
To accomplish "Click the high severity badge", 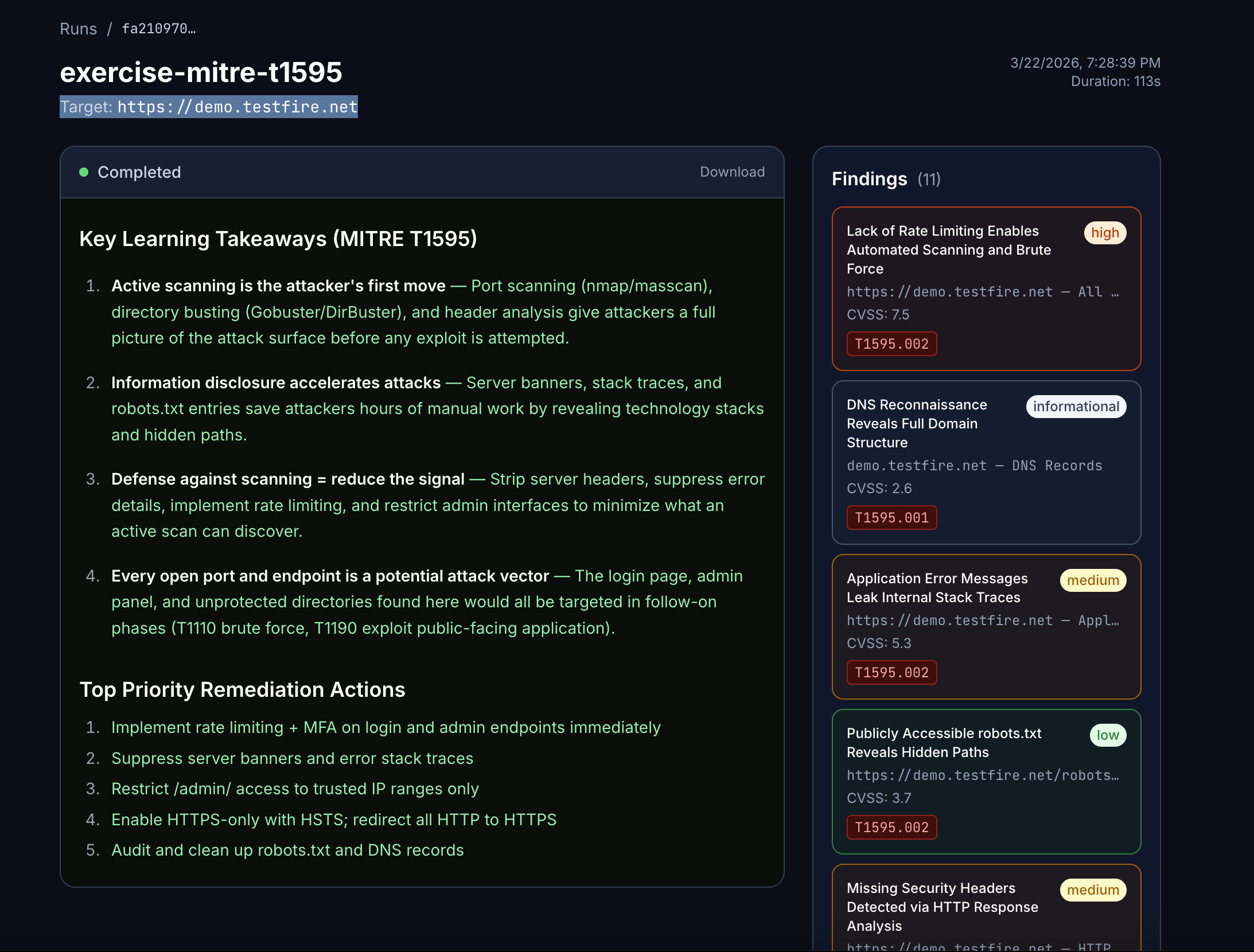I will coord(1105,233).
